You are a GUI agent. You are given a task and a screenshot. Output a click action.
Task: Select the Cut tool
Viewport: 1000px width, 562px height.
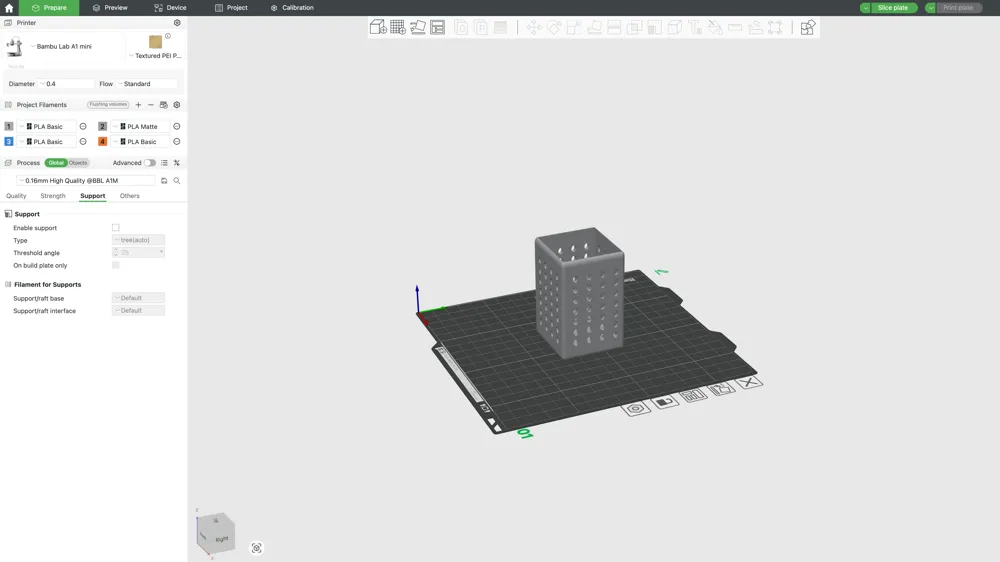pos(614,27)
